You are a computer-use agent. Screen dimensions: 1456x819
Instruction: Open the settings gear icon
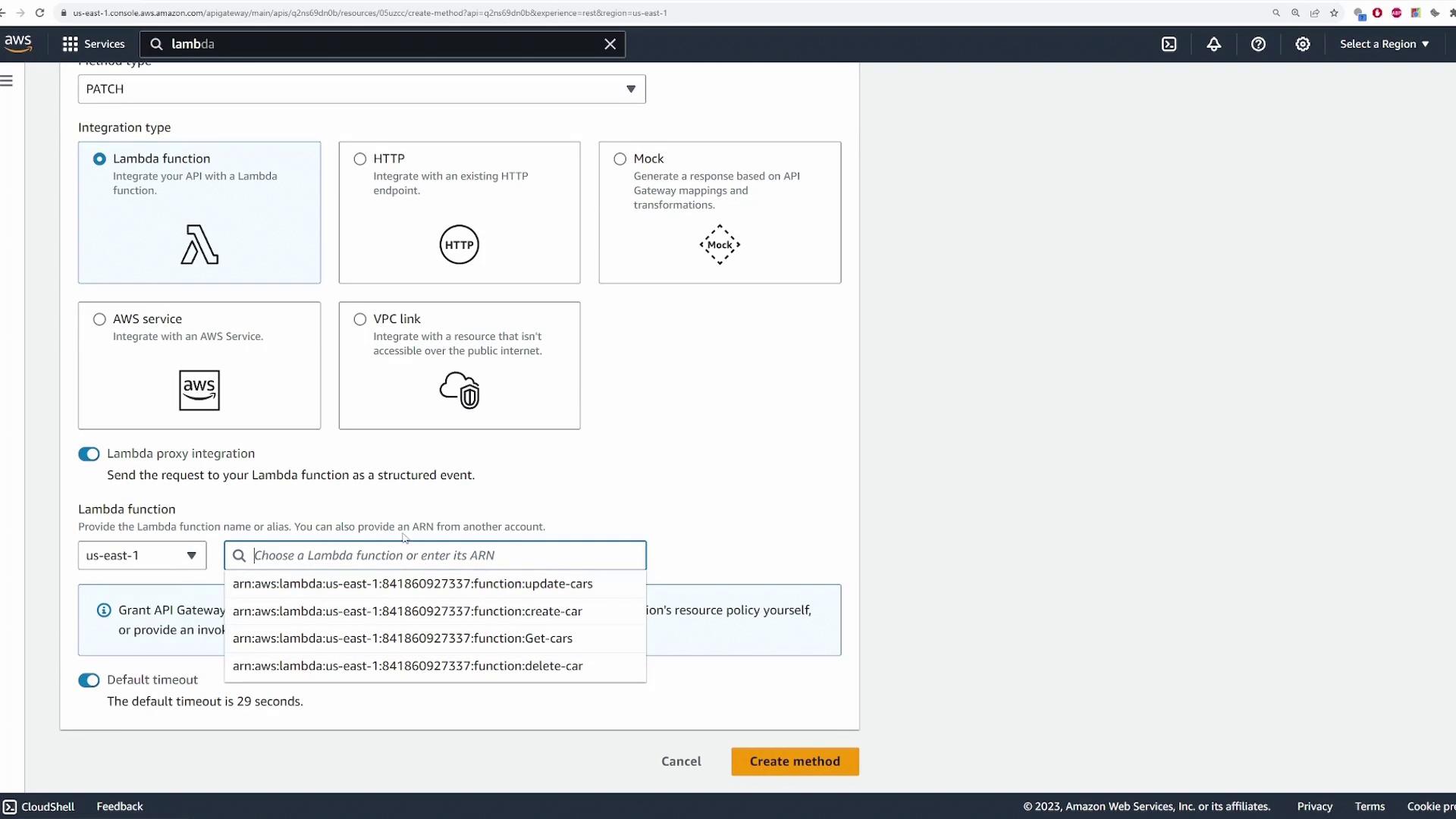[1302, 44]
